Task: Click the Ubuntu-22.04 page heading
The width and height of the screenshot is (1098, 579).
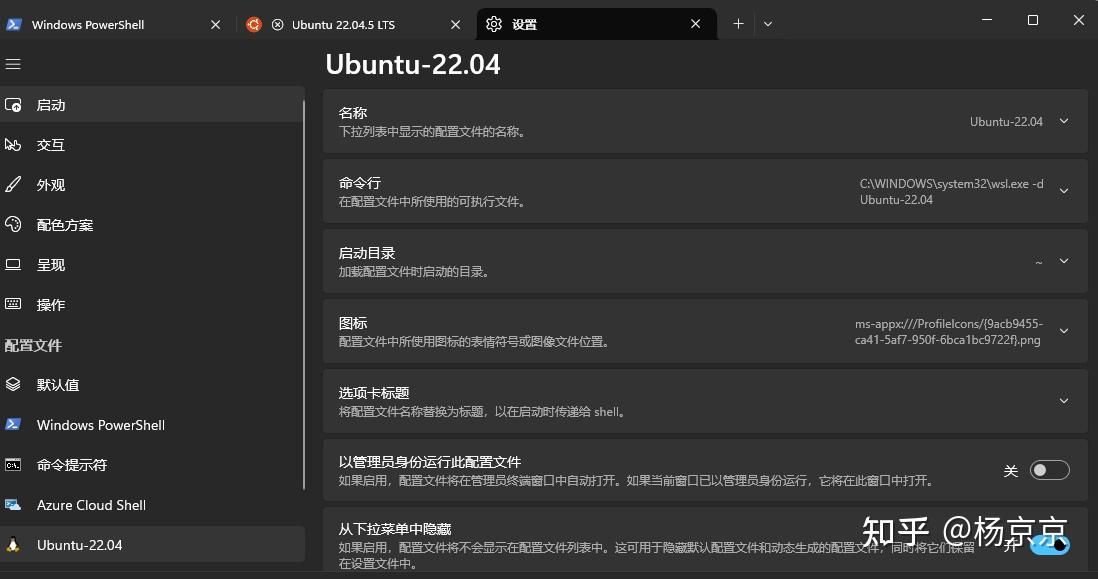Action: click(413, 64)
